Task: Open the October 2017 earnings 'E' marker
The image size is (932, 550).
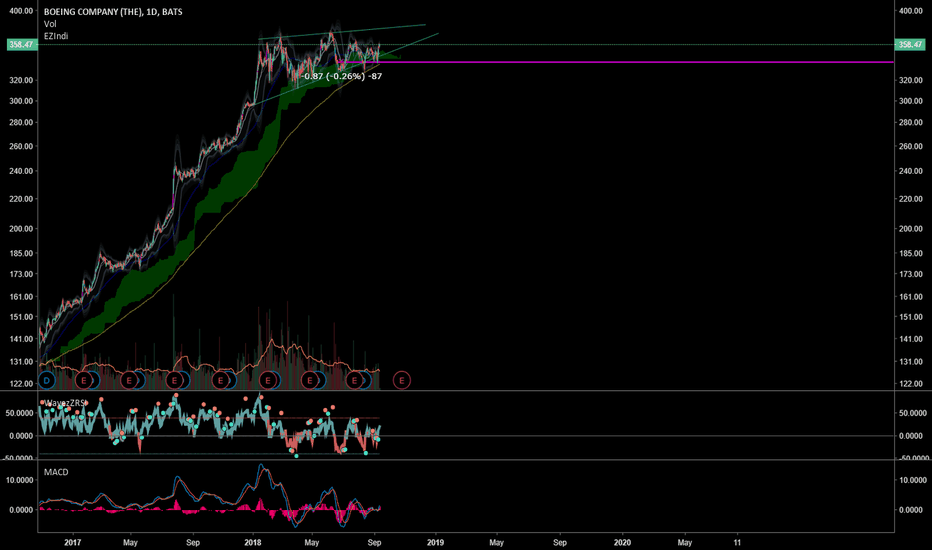Action: [221, 380]
